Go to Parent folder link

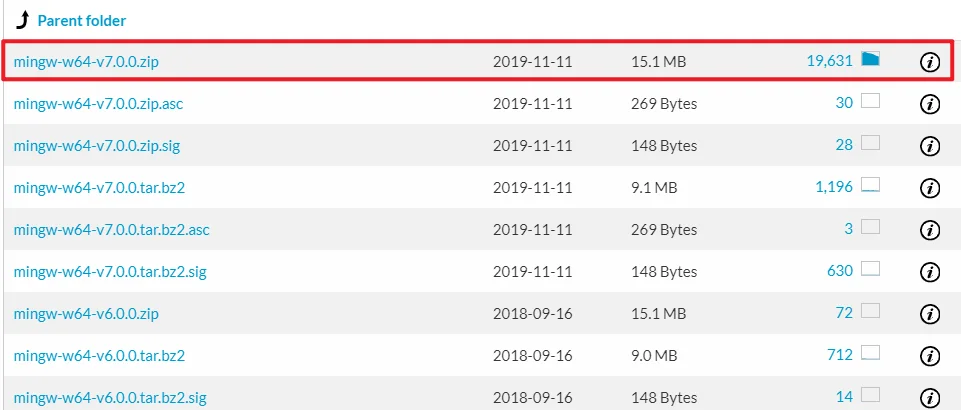82,21
